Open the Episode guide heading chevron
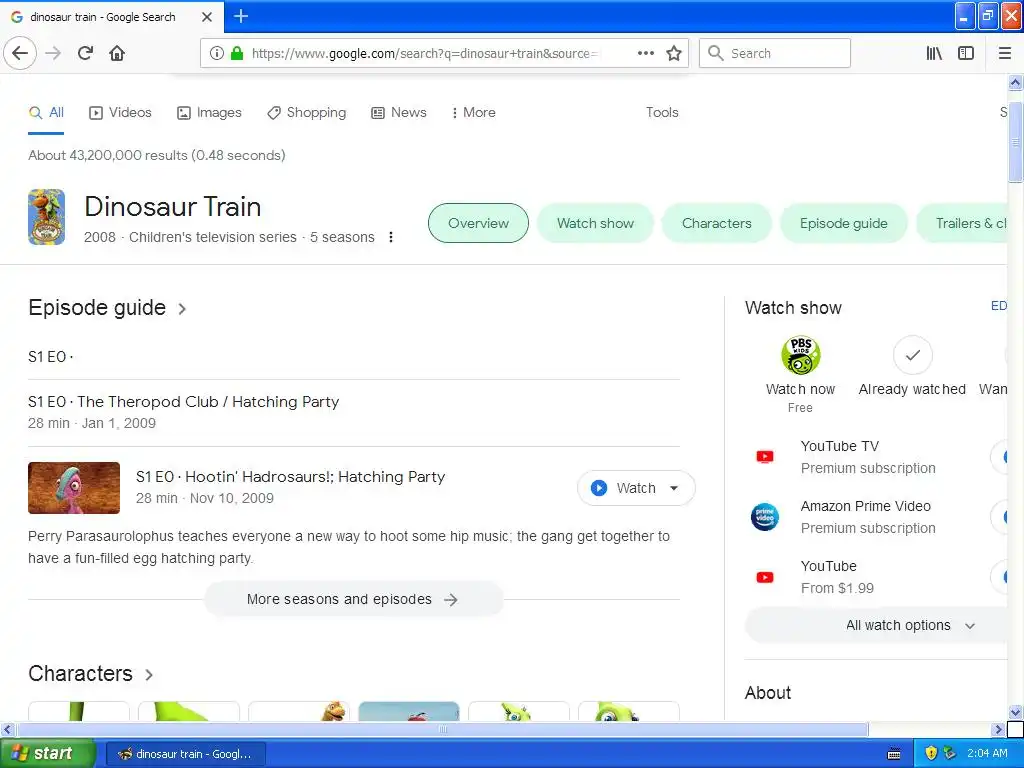 (182, 309)
